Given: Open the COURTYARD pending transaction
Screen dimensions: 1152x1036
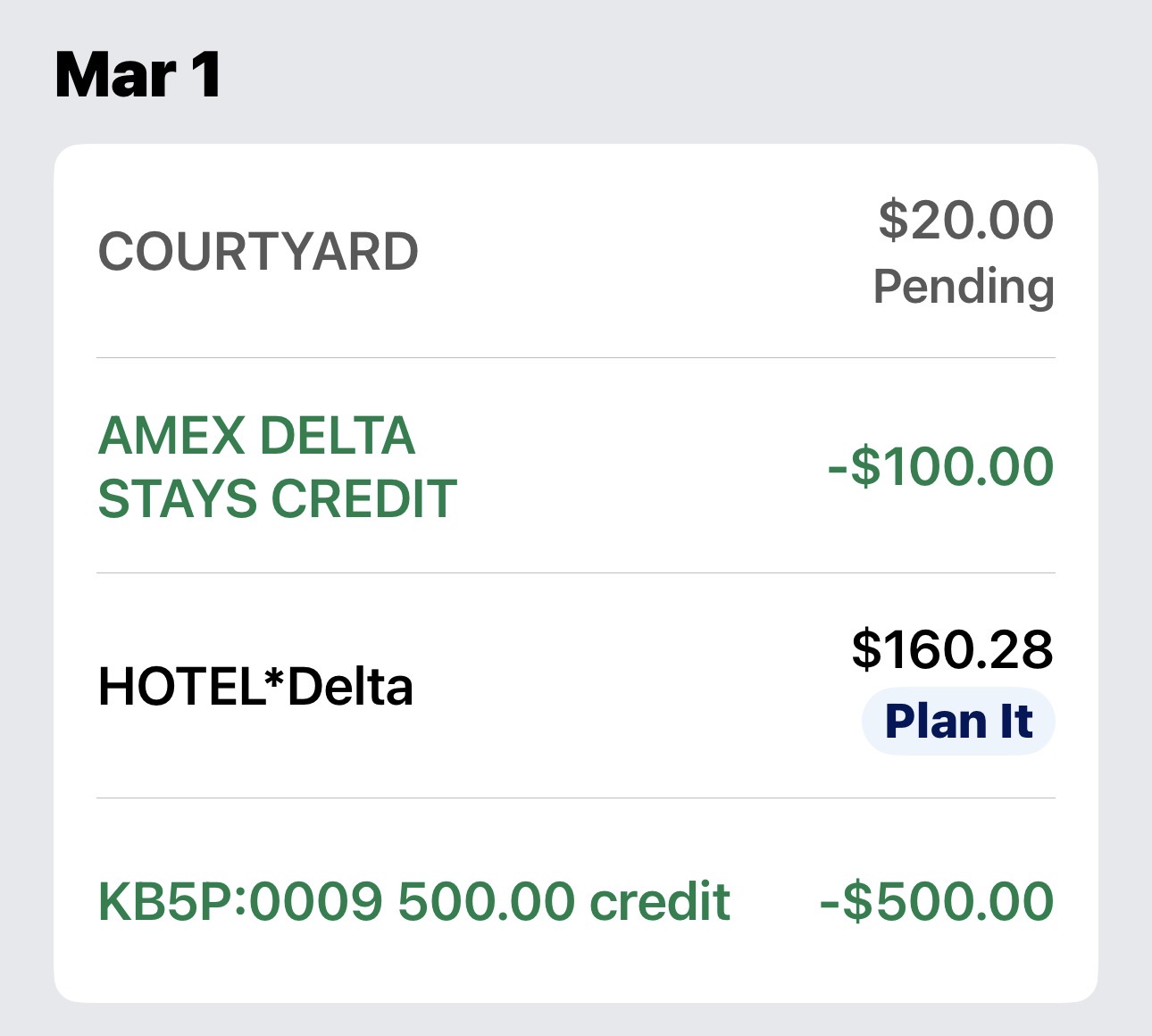Looking at the screenshot, I should pos(258,252).
